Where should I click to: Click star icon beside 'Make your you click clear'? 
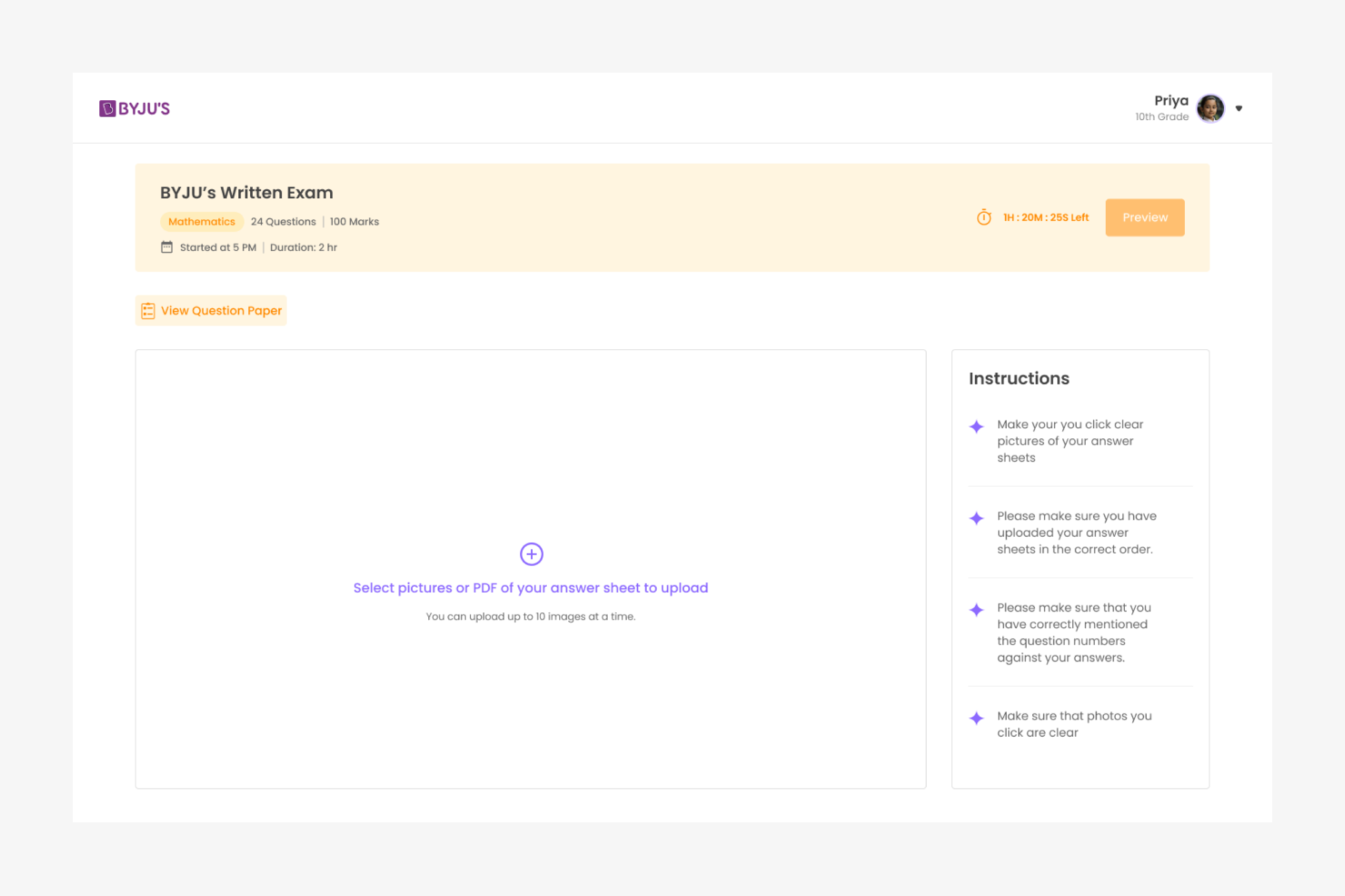[x=977, y=426]
